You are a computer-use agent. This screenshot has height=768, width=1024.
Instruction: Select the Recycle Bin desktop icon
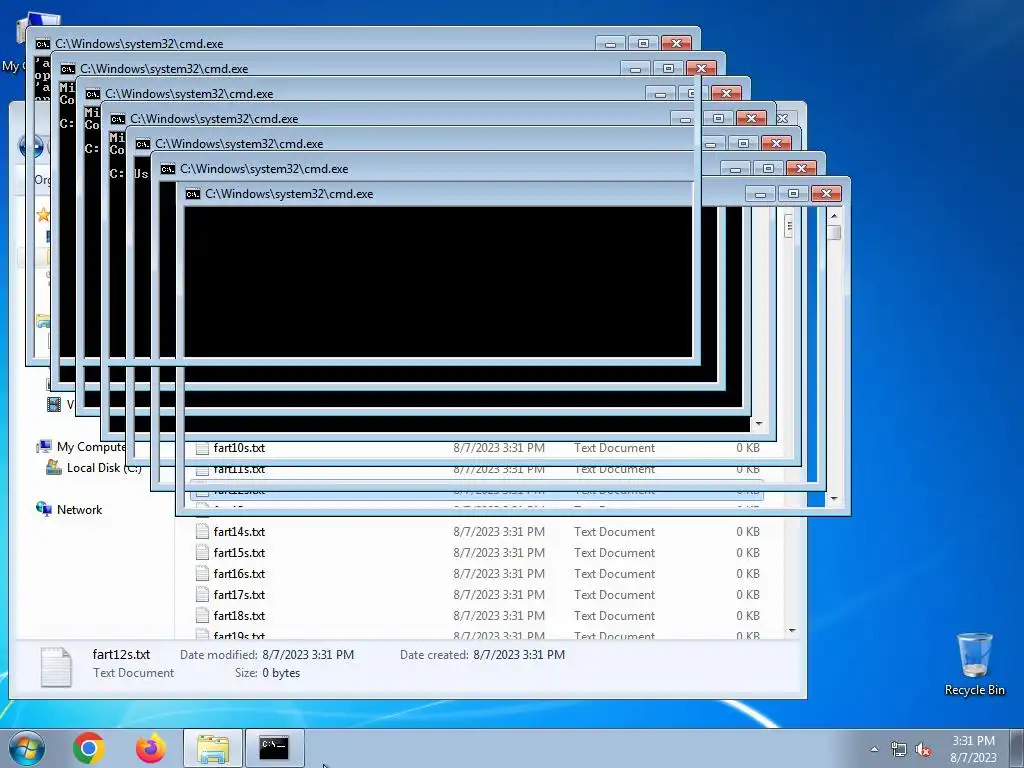click(974, 664)
